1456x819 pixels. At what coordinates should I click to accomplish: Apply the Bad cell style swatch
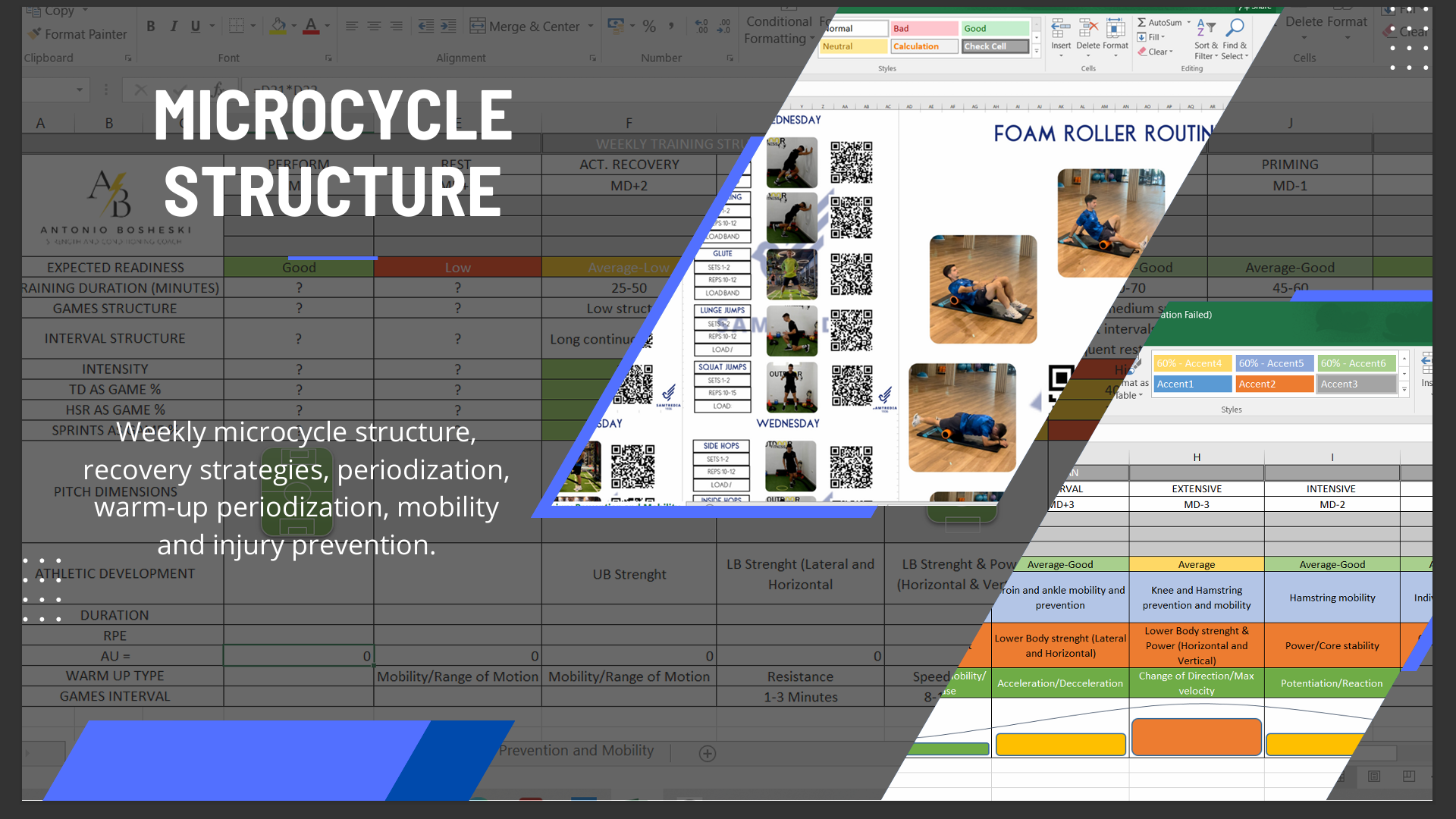924,28
